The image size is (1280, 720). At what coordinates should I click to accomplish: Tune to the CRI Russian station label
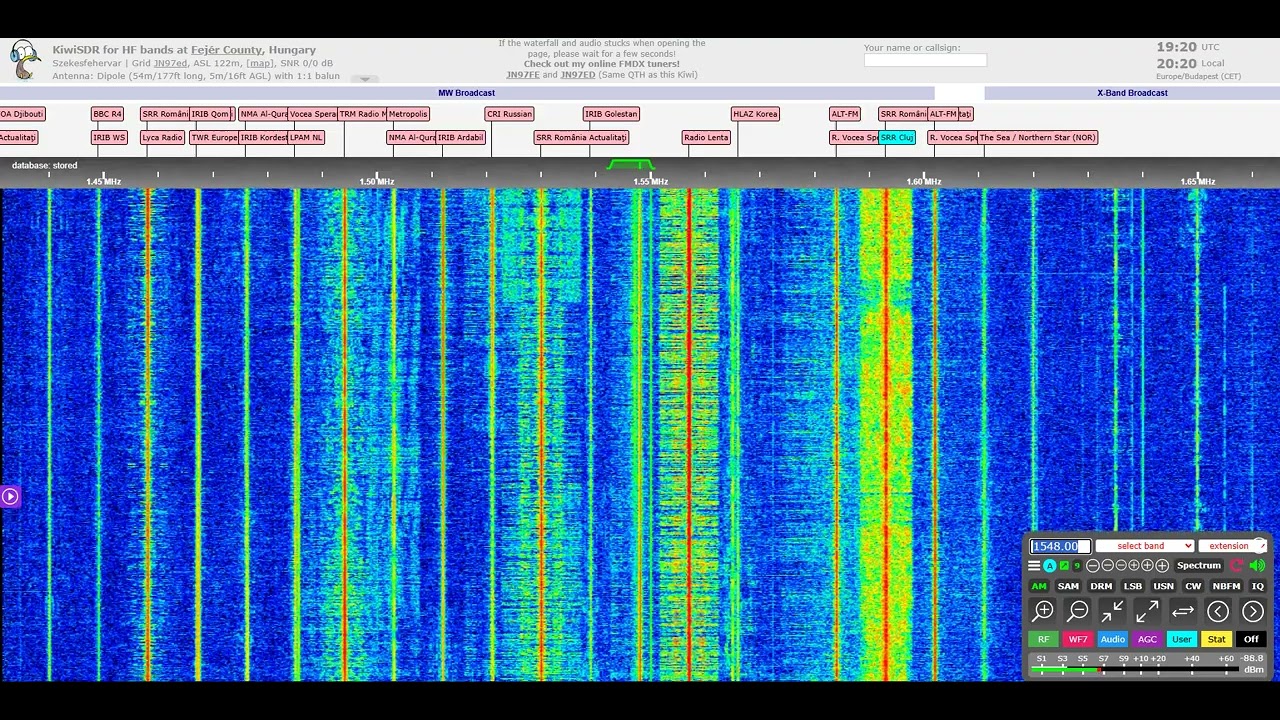point(509,114)
